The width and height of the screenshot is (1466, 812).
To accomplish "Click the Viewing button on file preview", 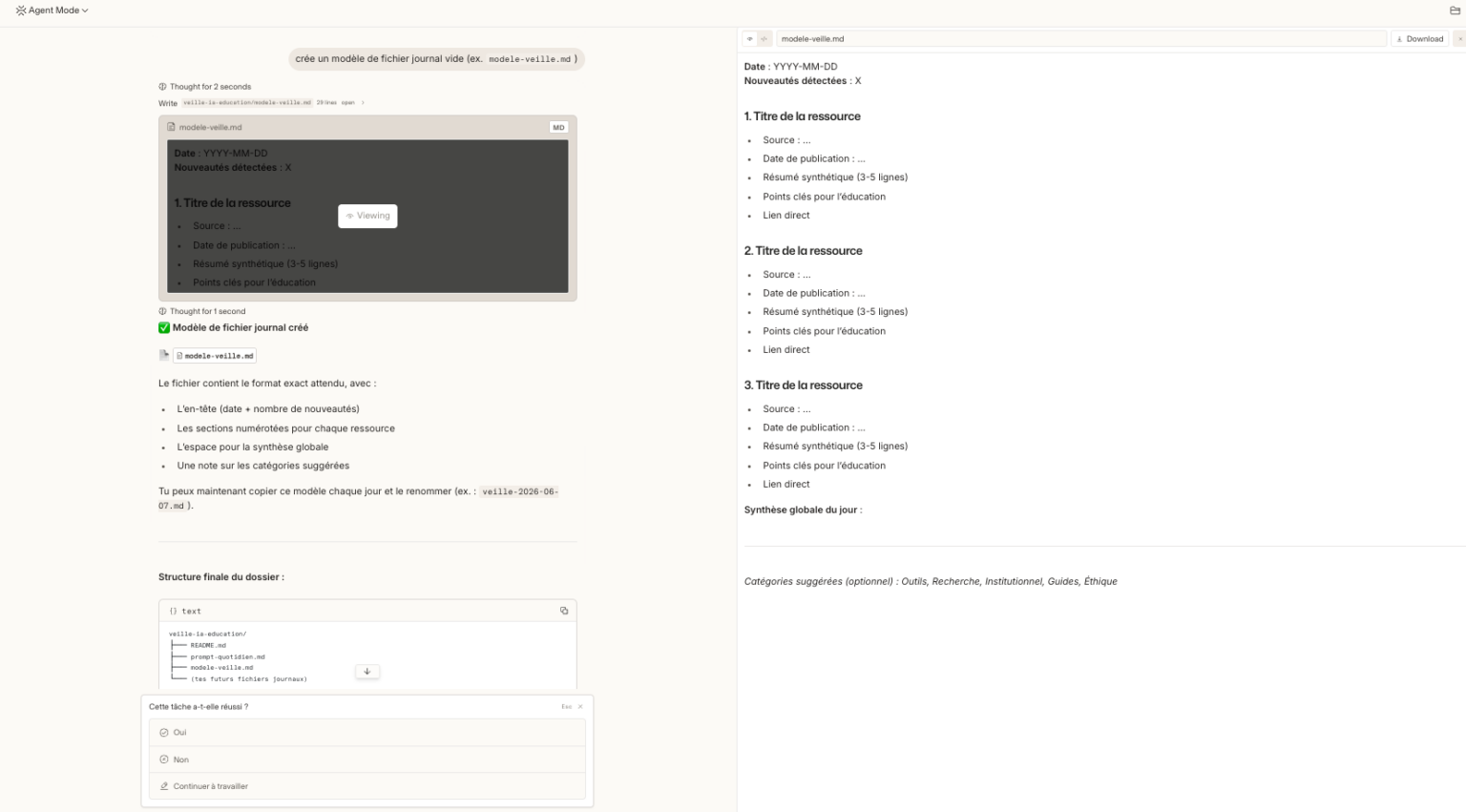I will [367, 216].
